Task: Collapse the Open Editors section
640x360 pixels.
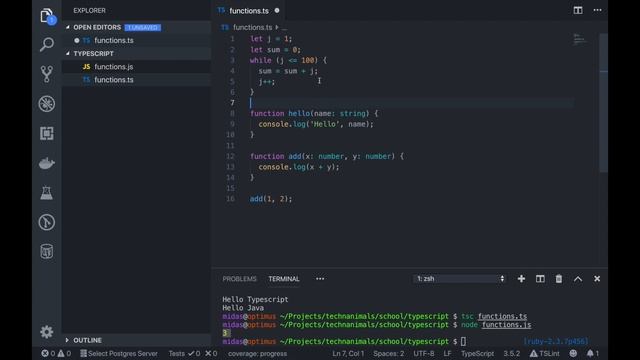Action: tap(68, 27)
